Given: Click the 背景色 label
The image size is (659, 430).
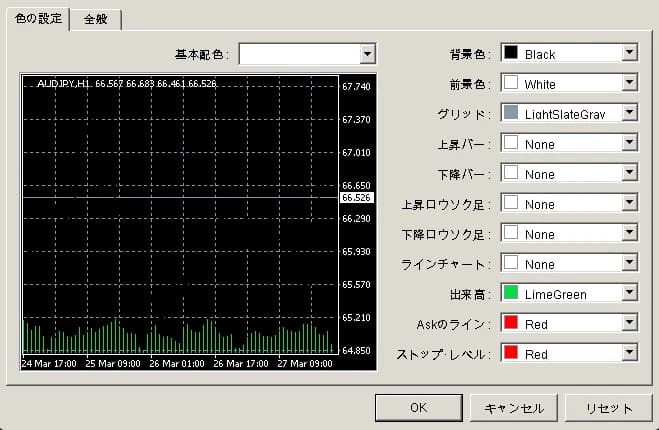Looking at the screenshot, I should [x=470, y=54].
